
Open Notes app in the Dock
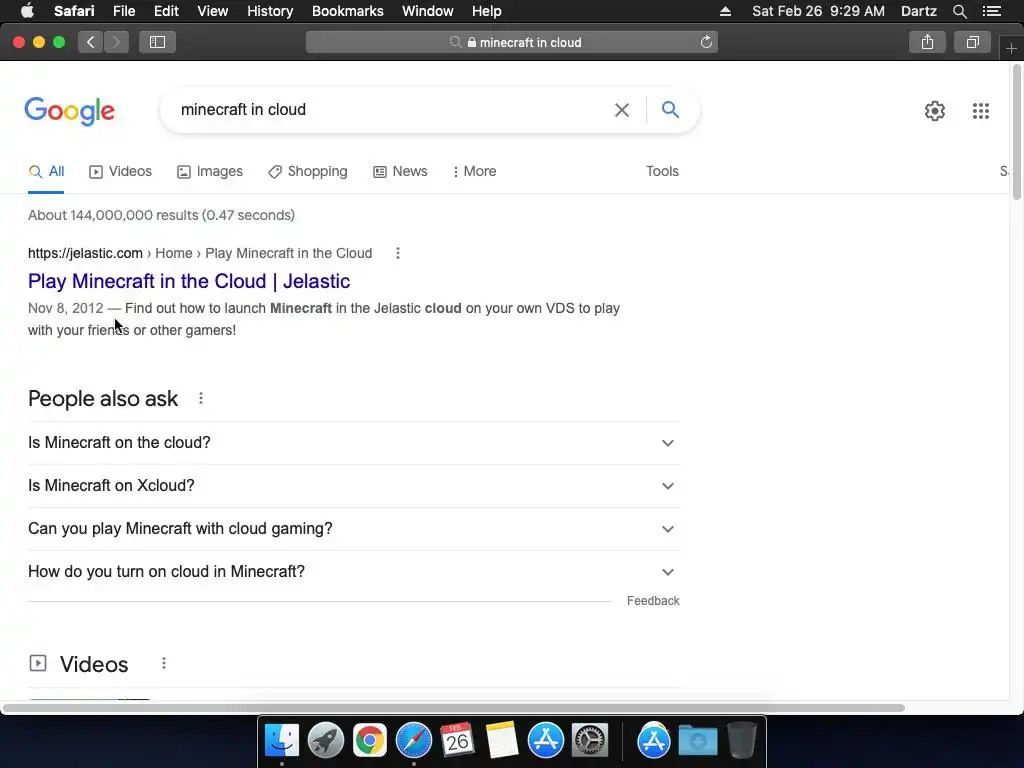click(502, 740)
